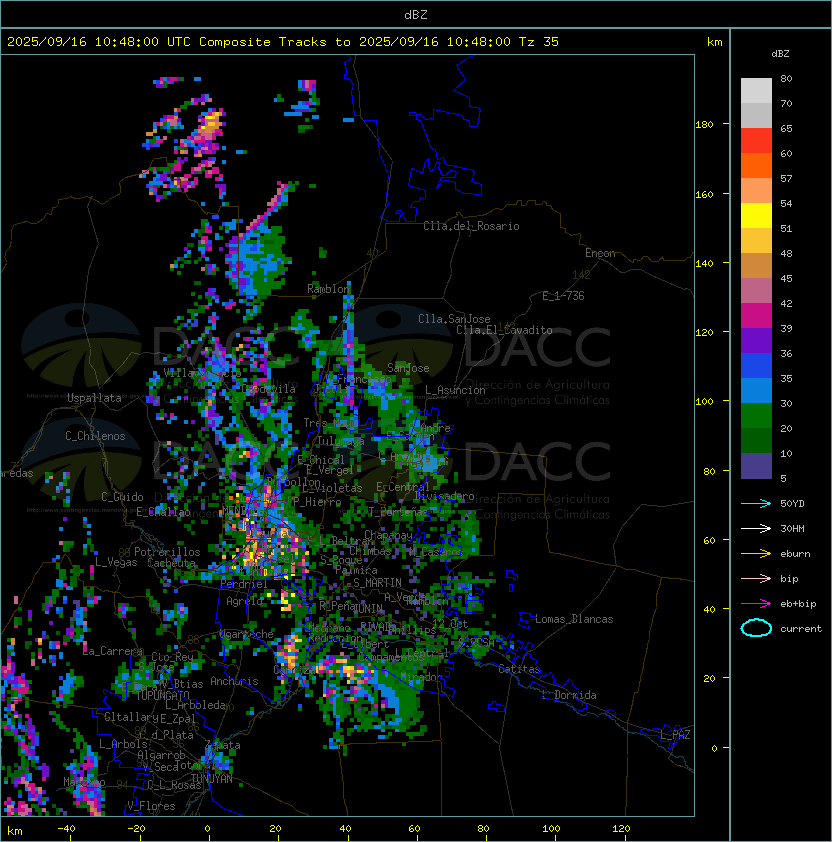This screenshot has height=842, width=832.
Task: Pick the dark orange 57-60 dBZ swatch
Action: point(756,165)
